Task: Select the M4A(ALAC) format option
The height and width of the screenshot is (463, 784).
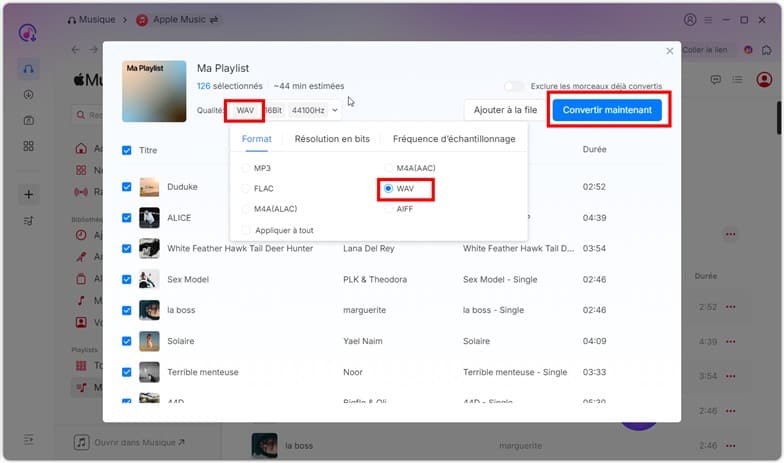Action: click(x=246, y=209)
